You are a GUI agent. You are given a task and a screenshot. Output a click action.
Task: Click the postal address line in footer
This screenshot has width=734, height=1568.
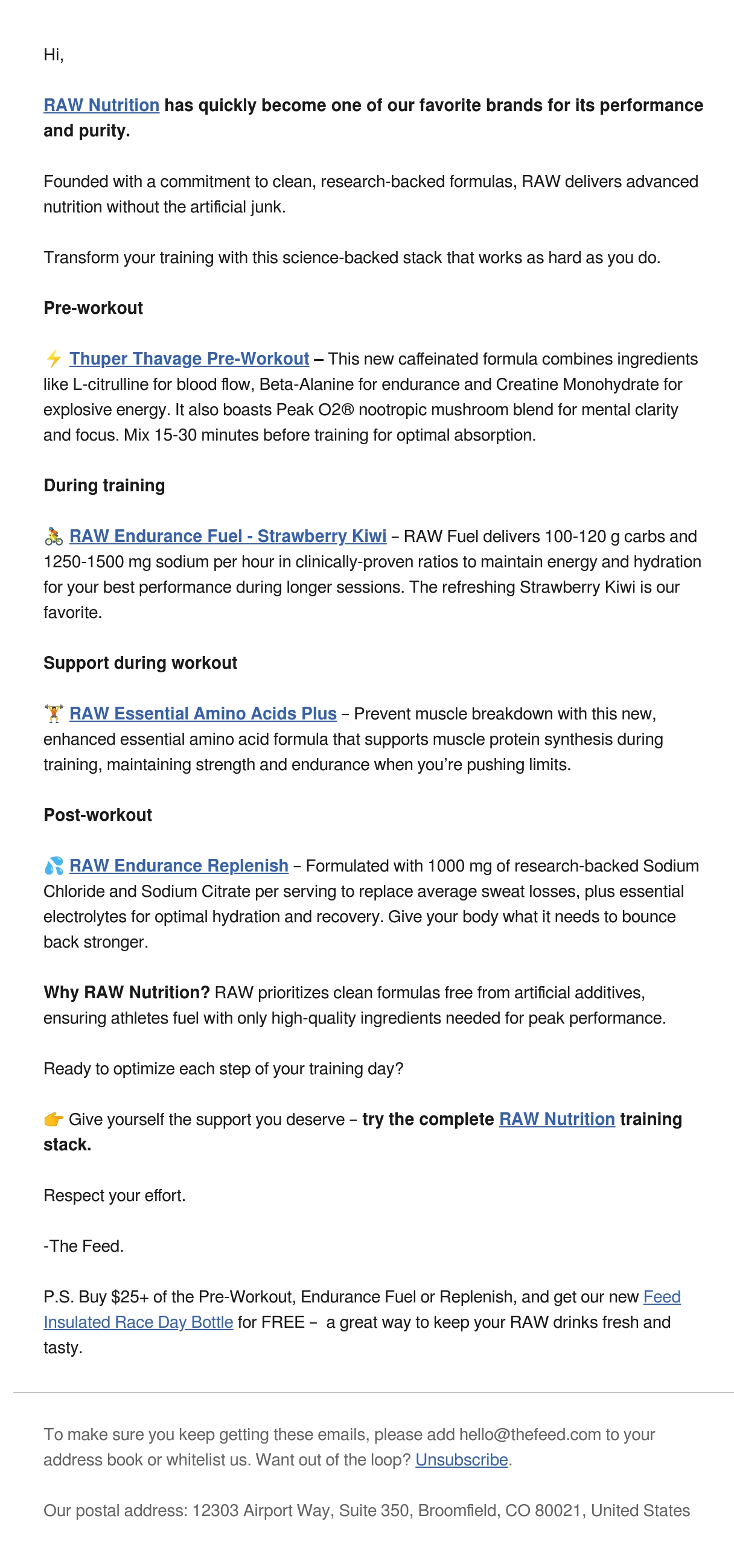[x=366, y=1511]
